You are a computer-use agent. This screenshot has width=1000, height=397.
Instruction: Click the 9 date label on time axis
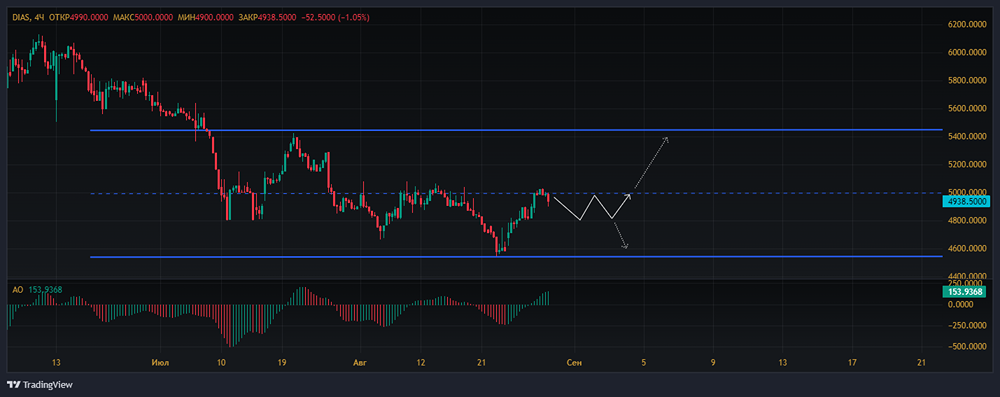pyautogui.click(x=713, y=363)
